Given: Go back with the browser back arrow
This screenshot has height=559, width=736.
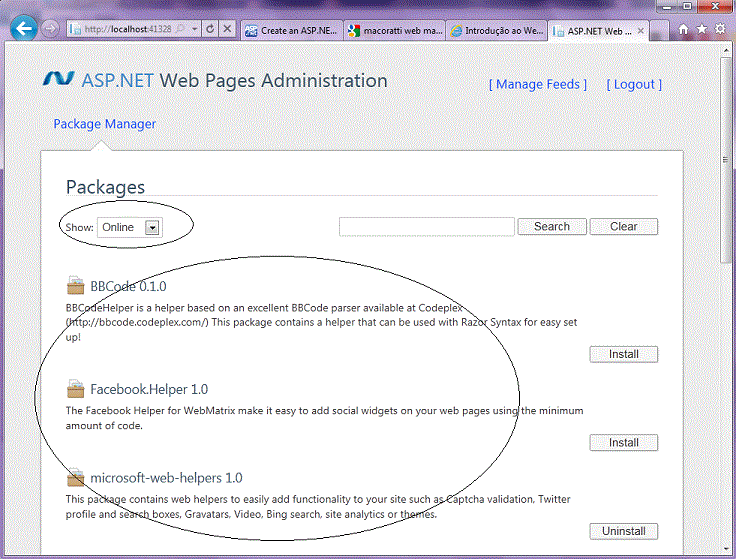Looking at the screenshot, I should [x=23, y=29].
